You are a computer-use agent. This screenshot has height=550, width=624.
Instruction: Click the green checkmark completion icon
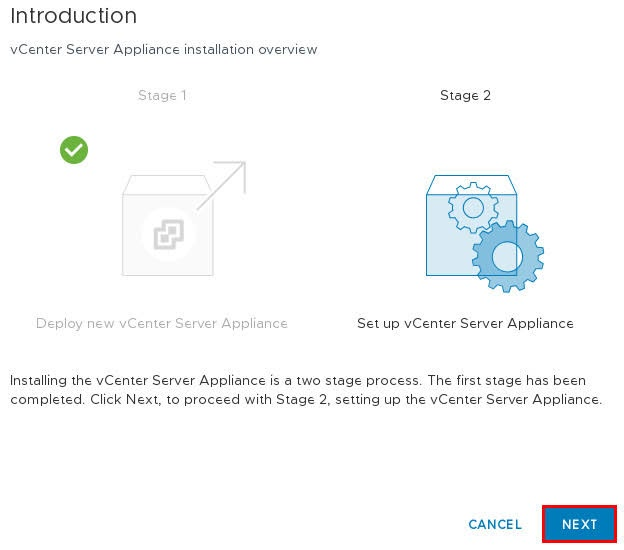click(74, 150)
